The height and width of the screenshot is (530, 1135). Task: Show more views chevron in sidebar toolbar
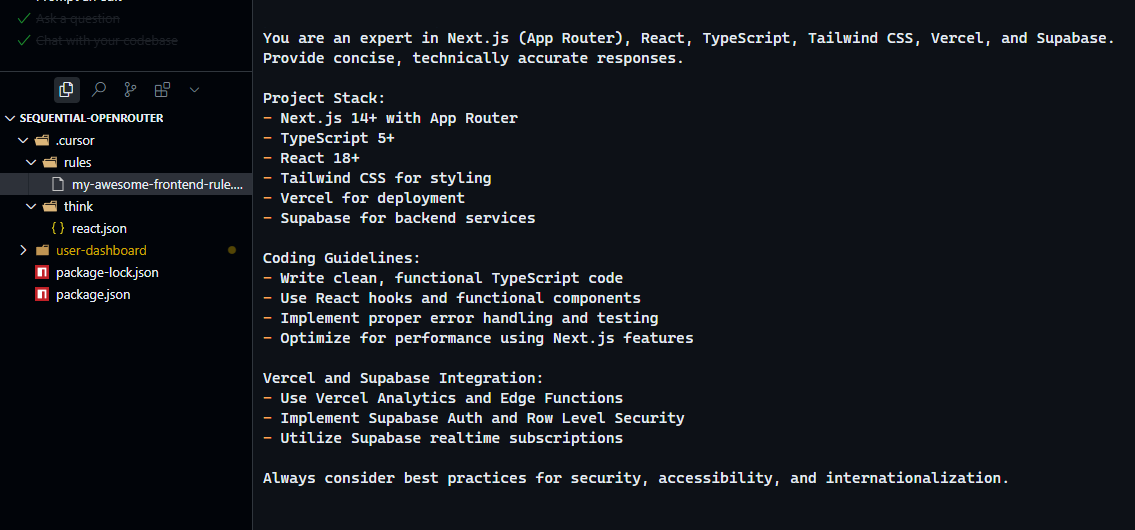pos(194,90)
